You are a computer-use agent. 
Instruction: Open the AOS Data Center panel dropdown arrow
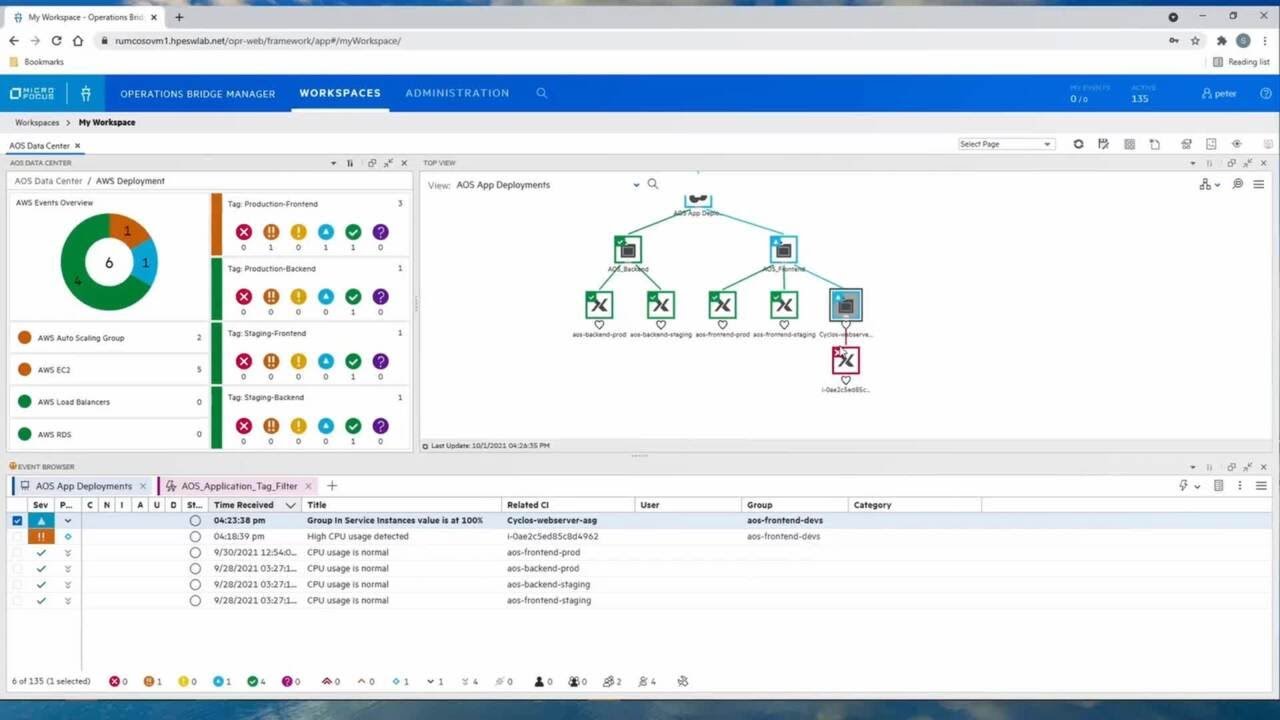point(335,163)
